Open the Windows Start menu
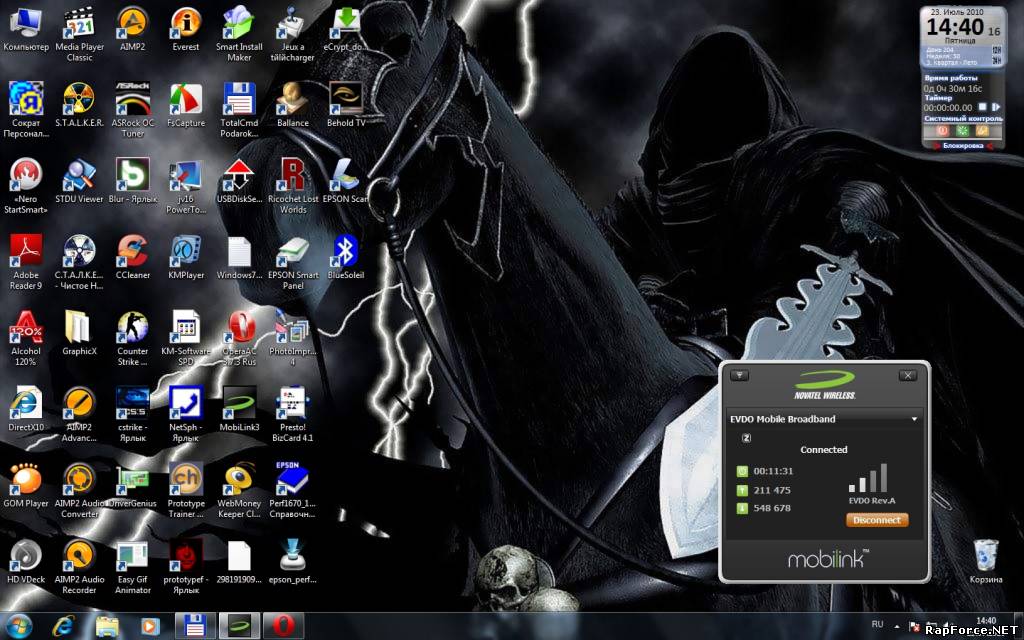 [x=18, y=626]
